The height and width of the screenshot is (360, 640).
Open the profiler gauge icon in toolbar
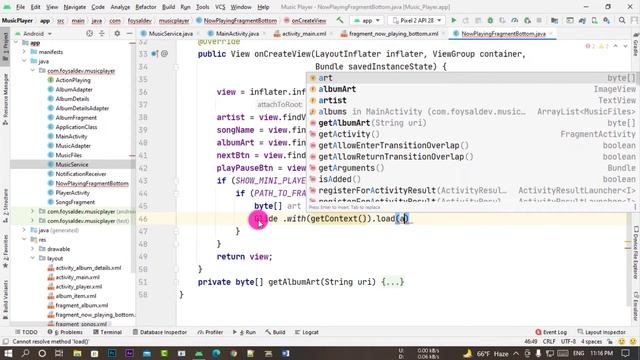point(515,20)
